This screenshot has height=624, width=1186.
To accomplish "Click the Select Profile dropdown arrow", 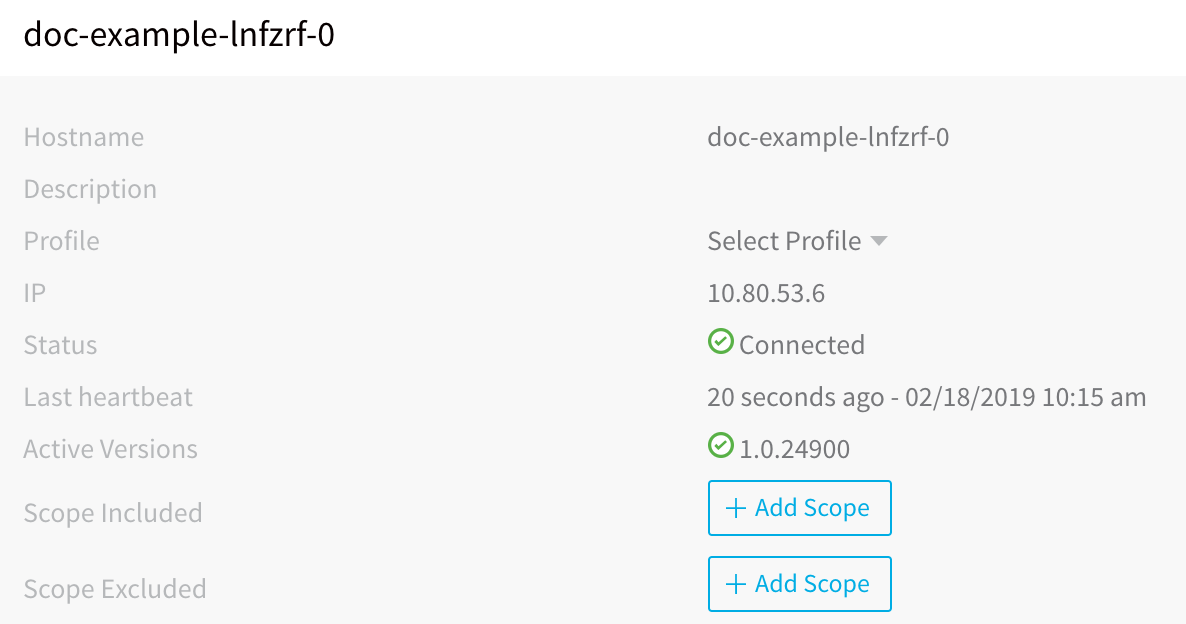I will click(x=878, y=241).
